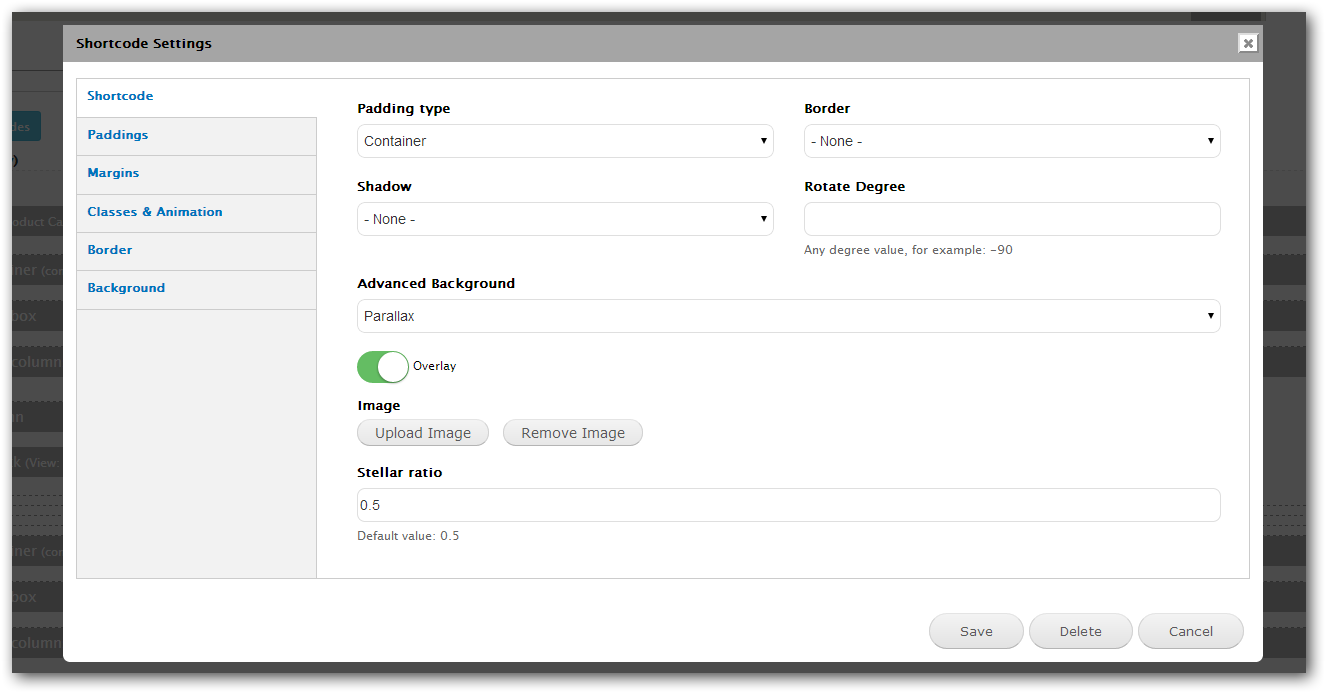Select the Classes & Animation tab
This screenshot has width=1326, height=693.
(155, 212)
